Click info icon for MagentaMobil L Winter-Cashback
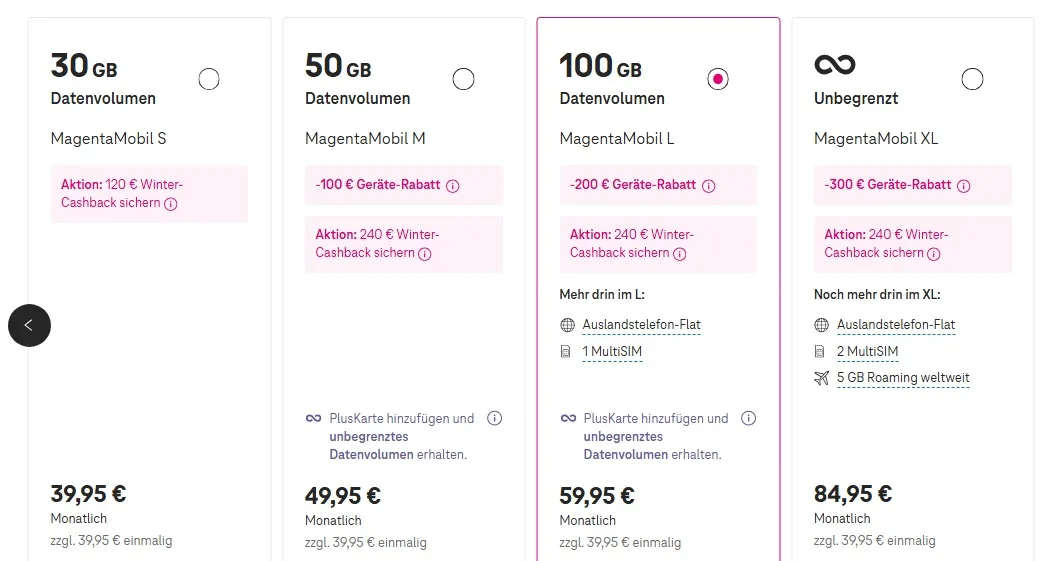Screen dimensions: 1044x561 click(x=680, y=253)
